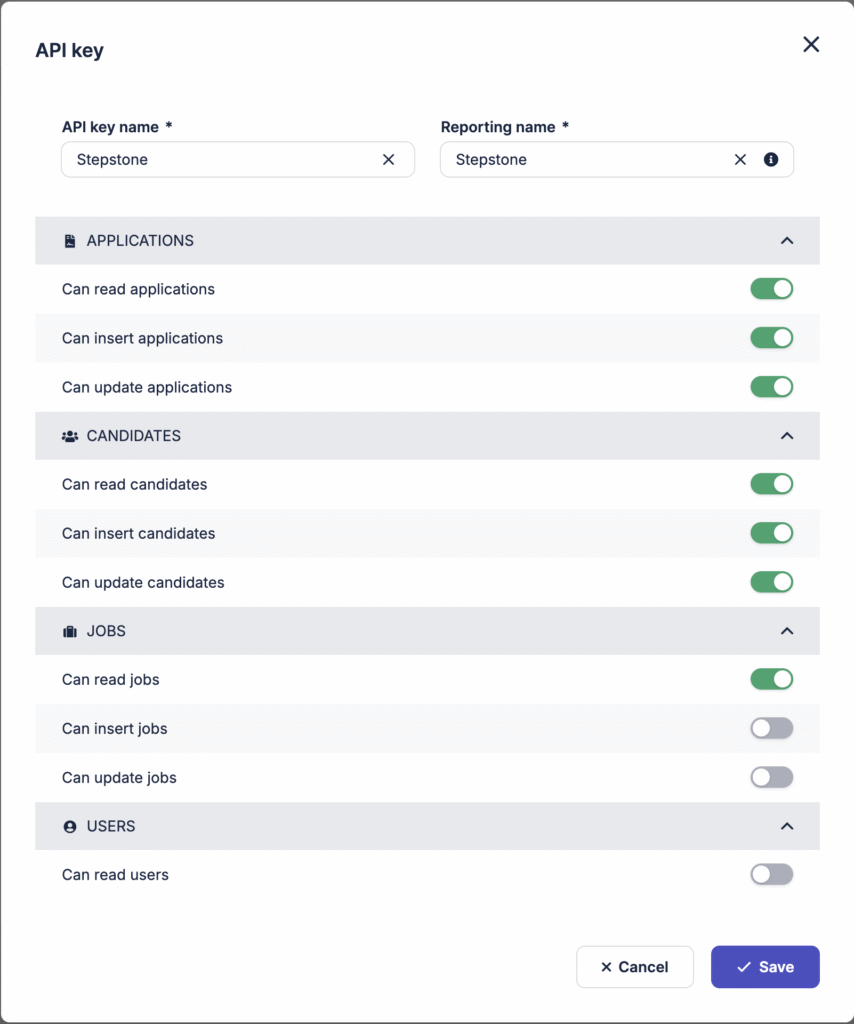Click the Jobs section briefcase icon

(70, 632)
